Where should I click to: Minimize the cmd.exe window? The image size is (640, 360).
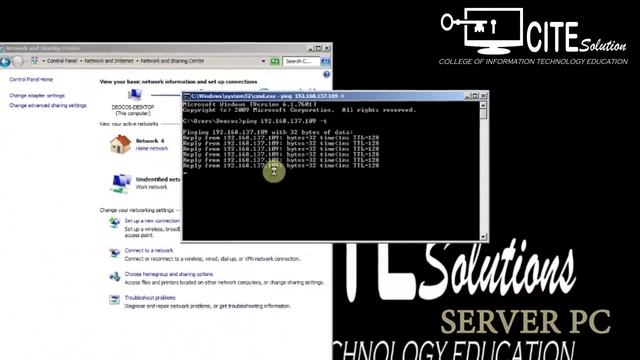[x=468, y=96]
